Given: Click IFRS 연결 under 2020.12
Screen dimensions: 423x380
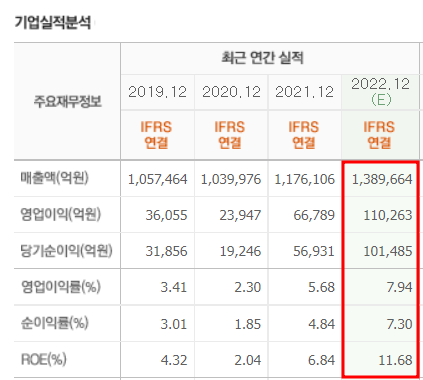Looking at the screenshot, I should (x=230, y=135).
